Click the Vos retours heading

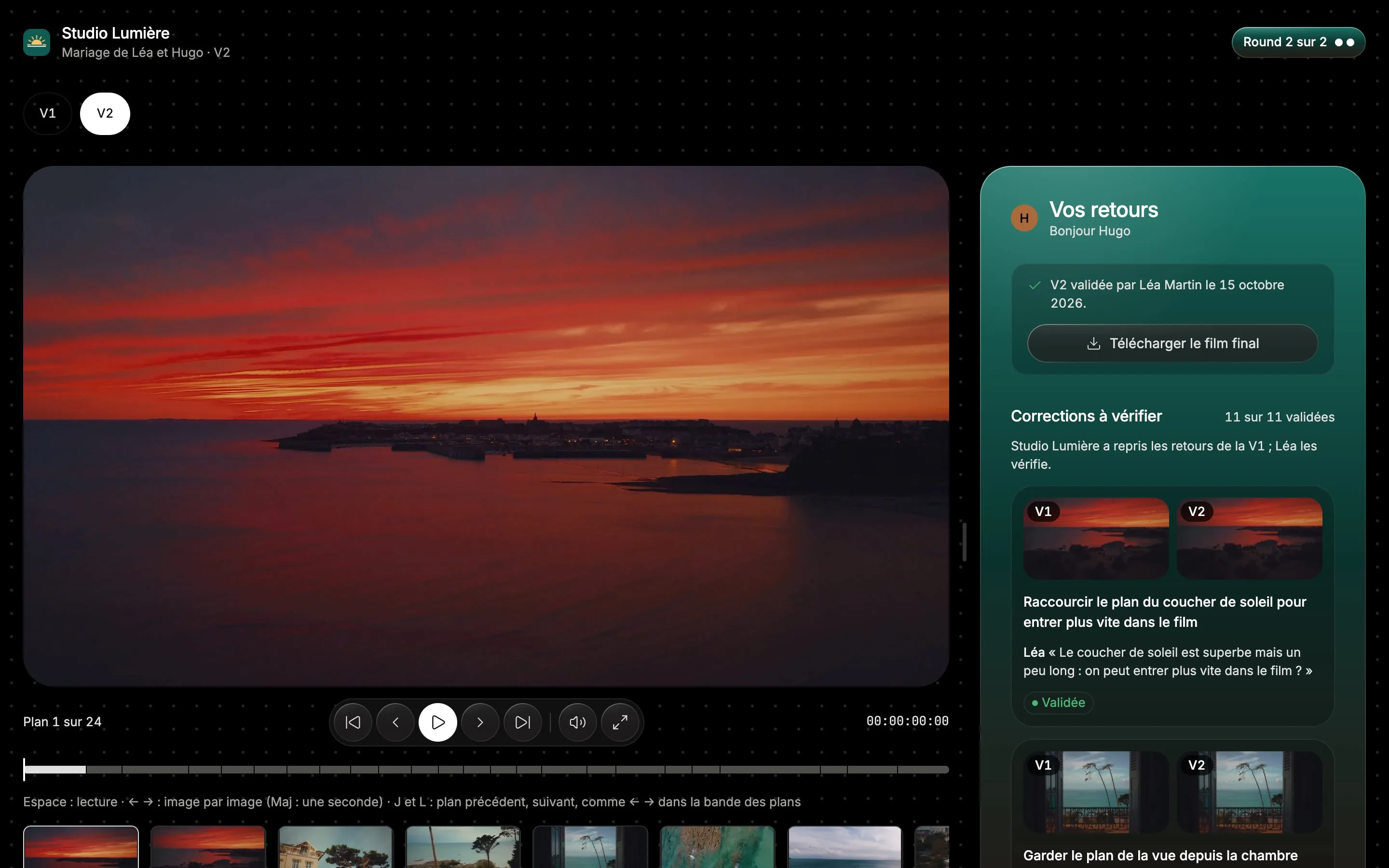(x=1104, y=210)
